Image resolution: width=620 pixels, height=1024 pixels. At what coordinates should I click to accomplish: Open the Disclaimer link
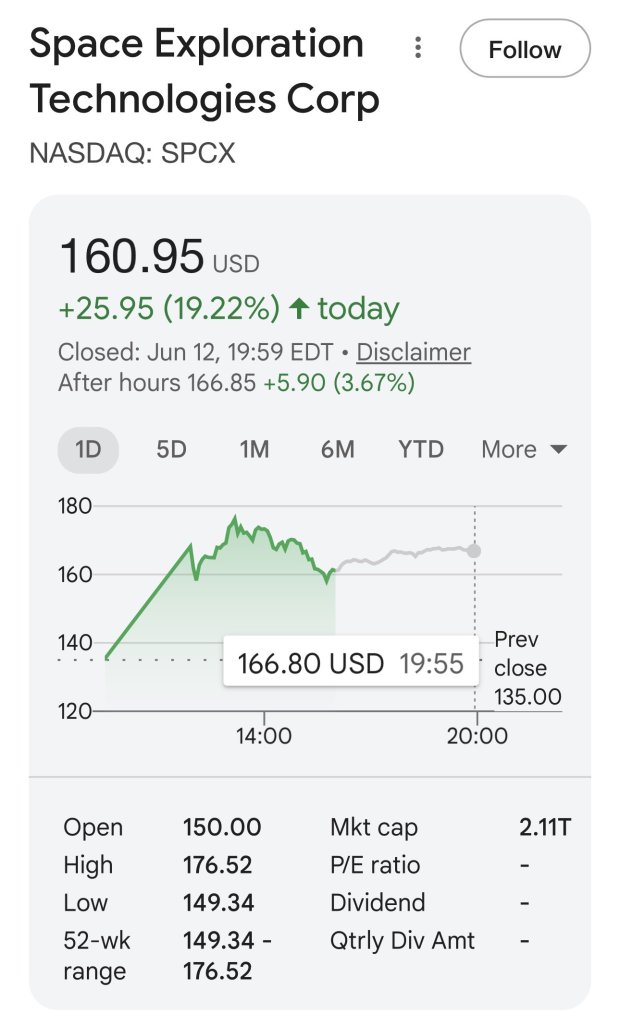[x=414, y=352]
